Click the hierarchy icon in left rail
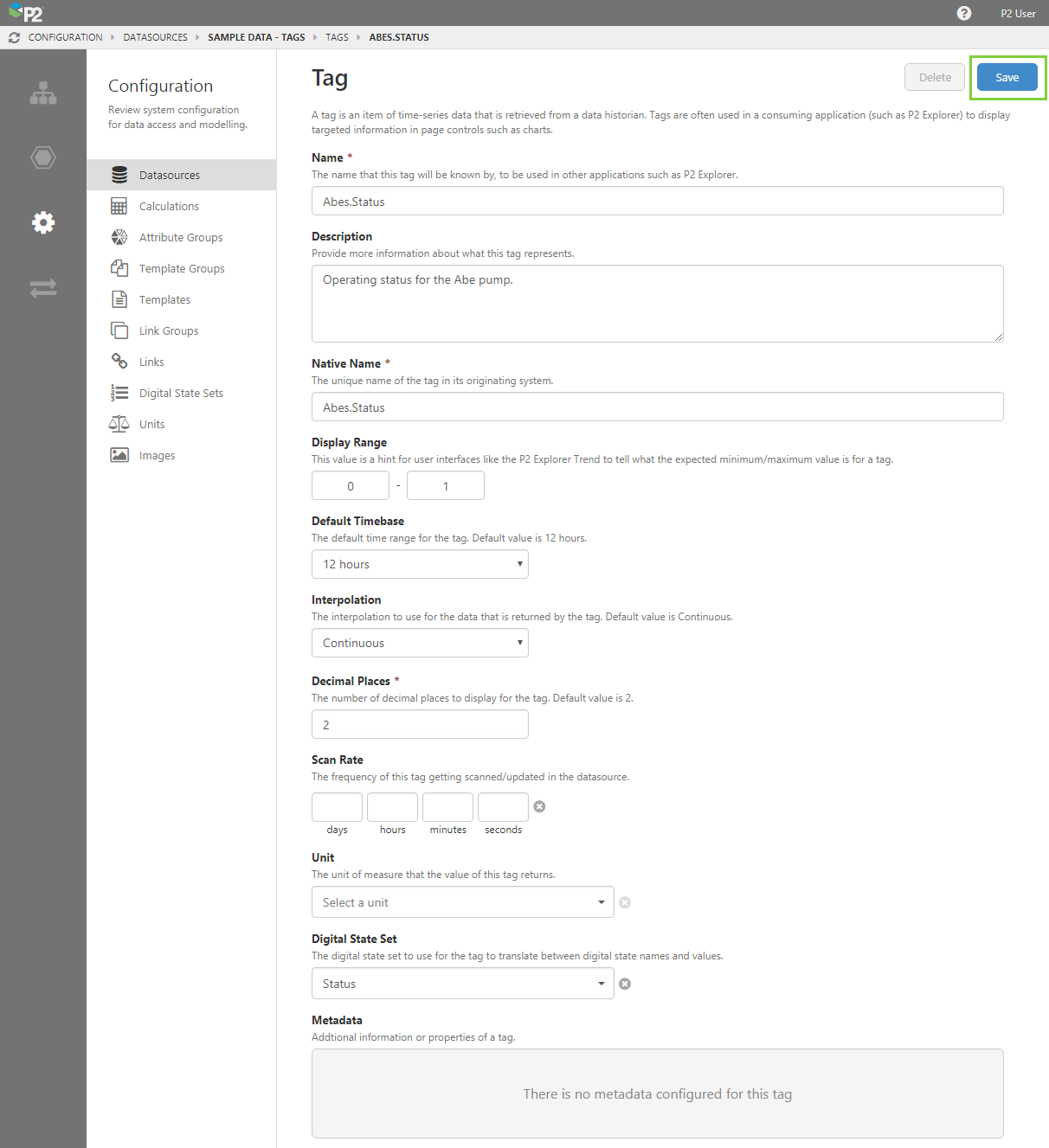This screenshot has width=1049, height=1148. click(43, 93)
